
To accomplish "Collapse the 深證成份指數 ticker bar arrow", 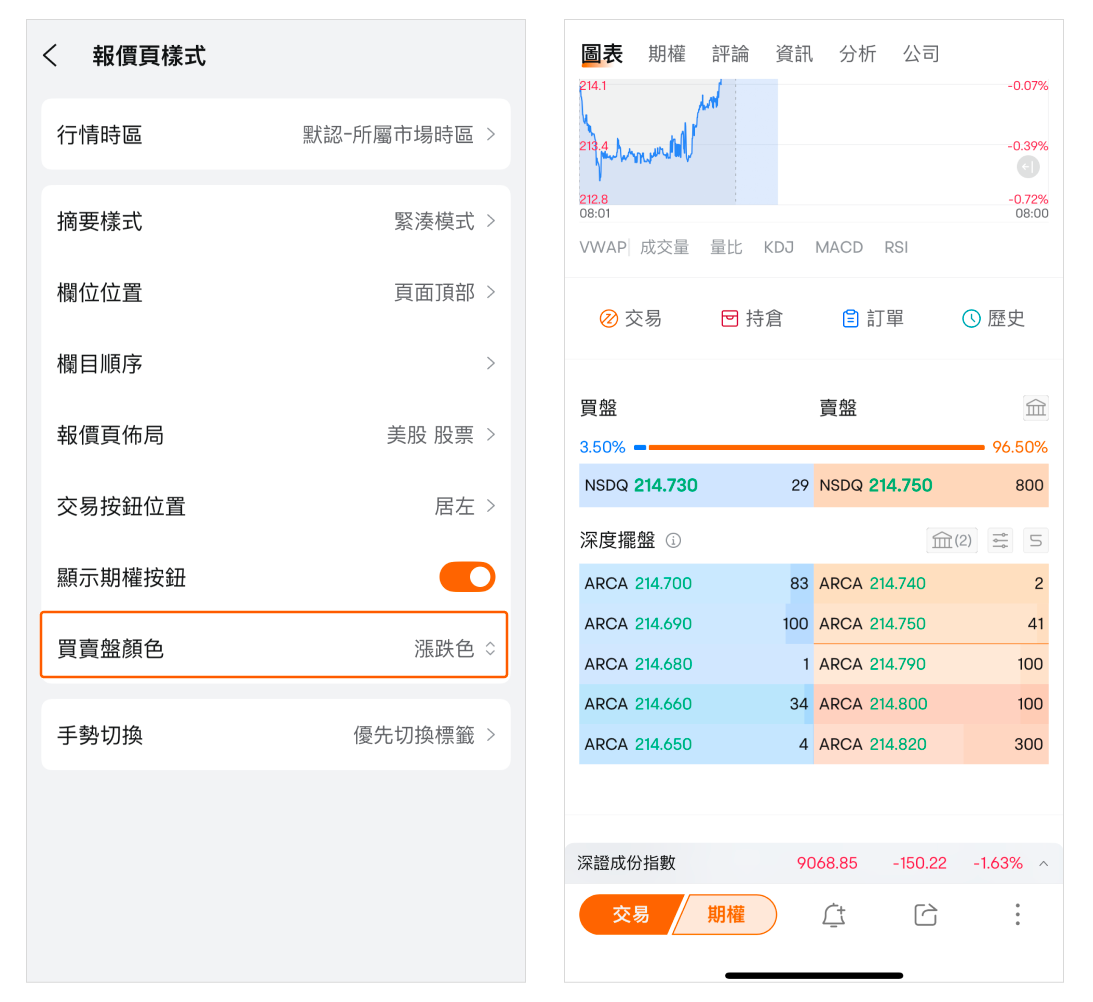I will [x=1043, y=863].
